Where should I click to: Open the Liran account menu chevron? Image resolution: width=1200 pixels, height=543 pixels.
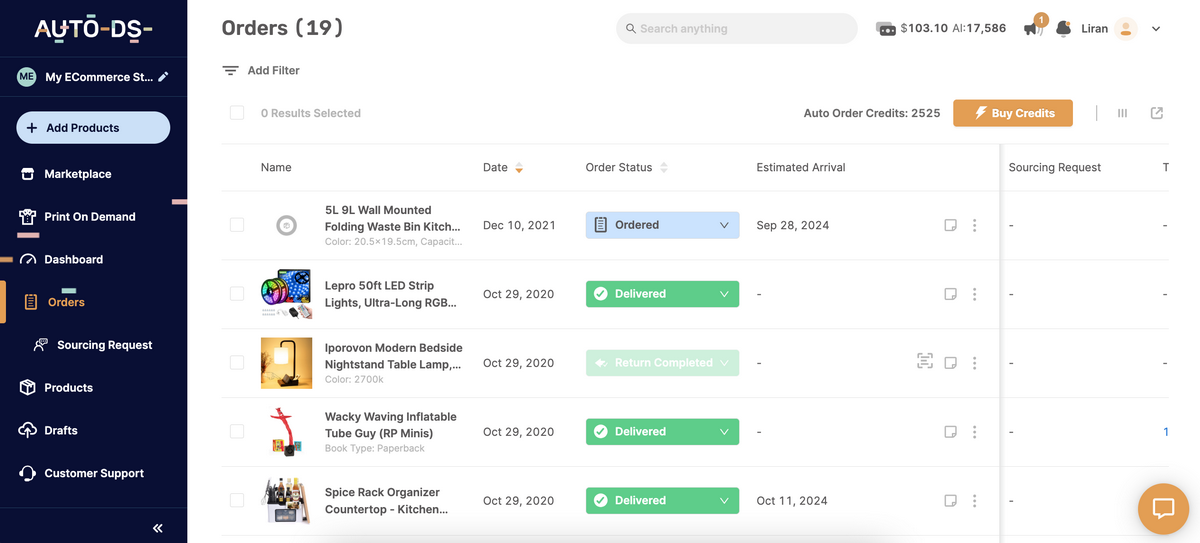tap(1156, 29)
